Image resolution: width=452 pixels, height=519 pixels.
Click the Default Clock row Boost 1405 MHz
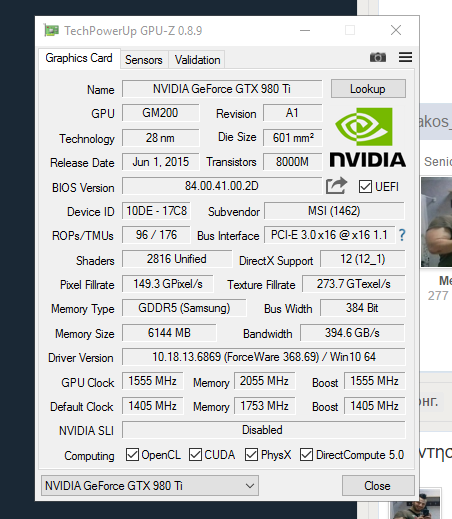[x=375, y=406]
